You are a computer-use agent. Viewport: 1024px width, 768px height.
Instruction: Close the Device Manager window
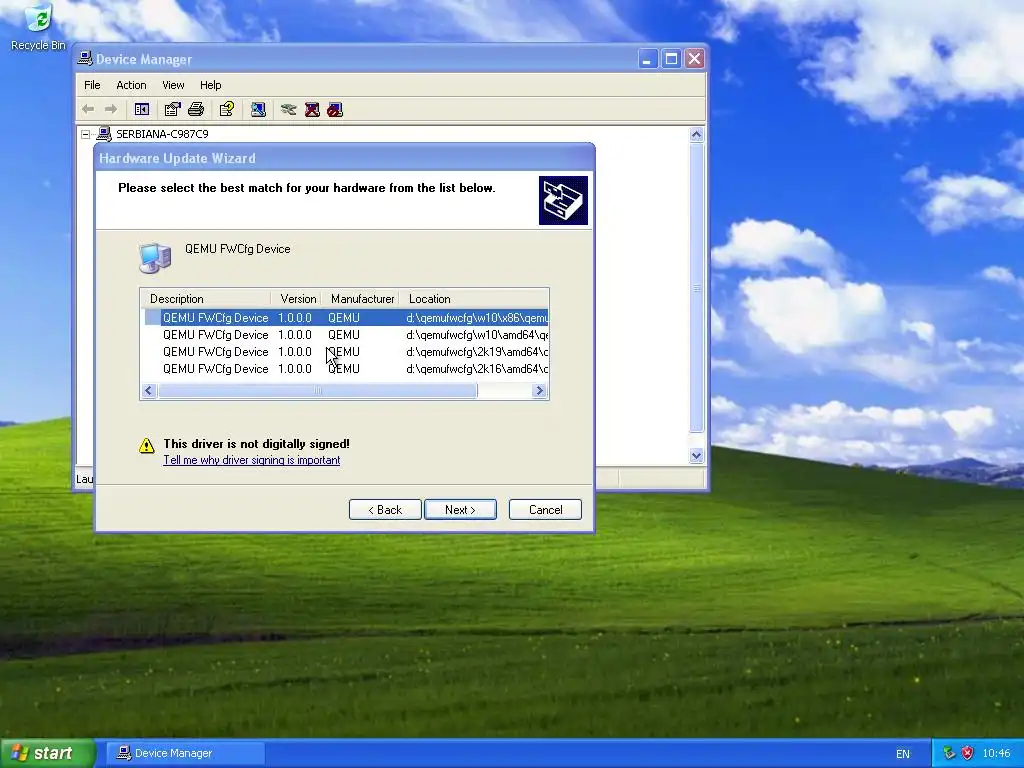tap(695, 59)
